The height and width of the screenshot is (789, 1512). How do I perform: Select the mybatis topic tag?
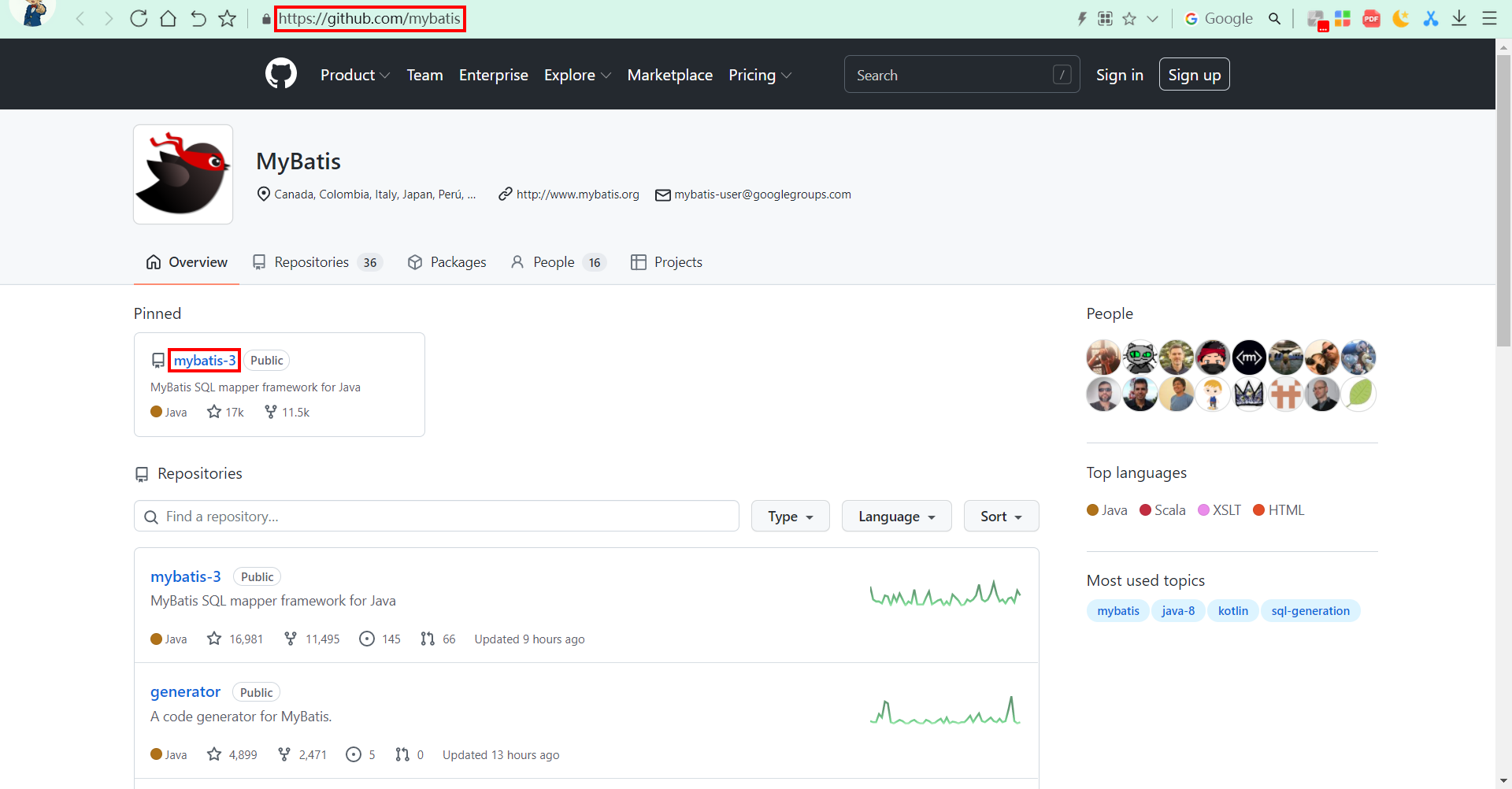tap(1118, 610)
